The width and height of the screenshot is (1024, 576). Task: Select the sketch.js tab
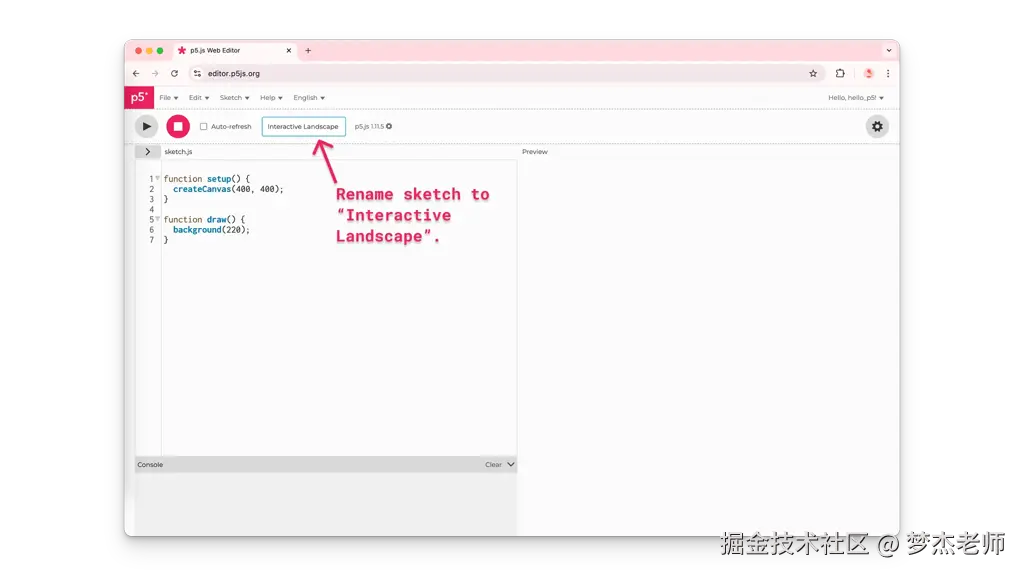point(179,151)
